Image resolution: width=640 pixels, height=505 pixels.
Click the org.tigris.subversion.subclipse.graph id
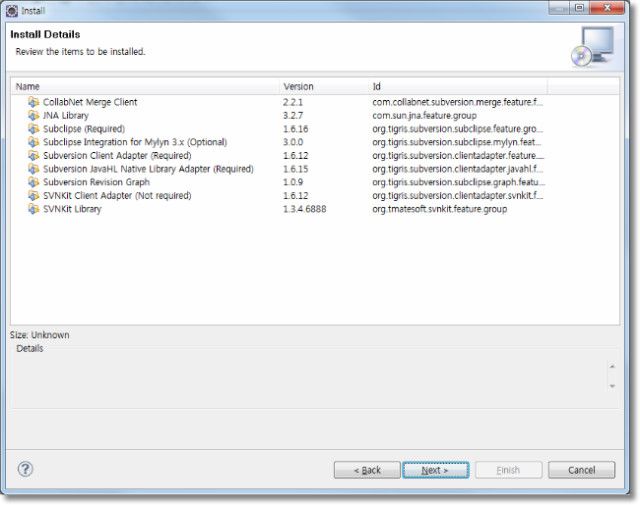pyautogui.click(x=458, y=182)
